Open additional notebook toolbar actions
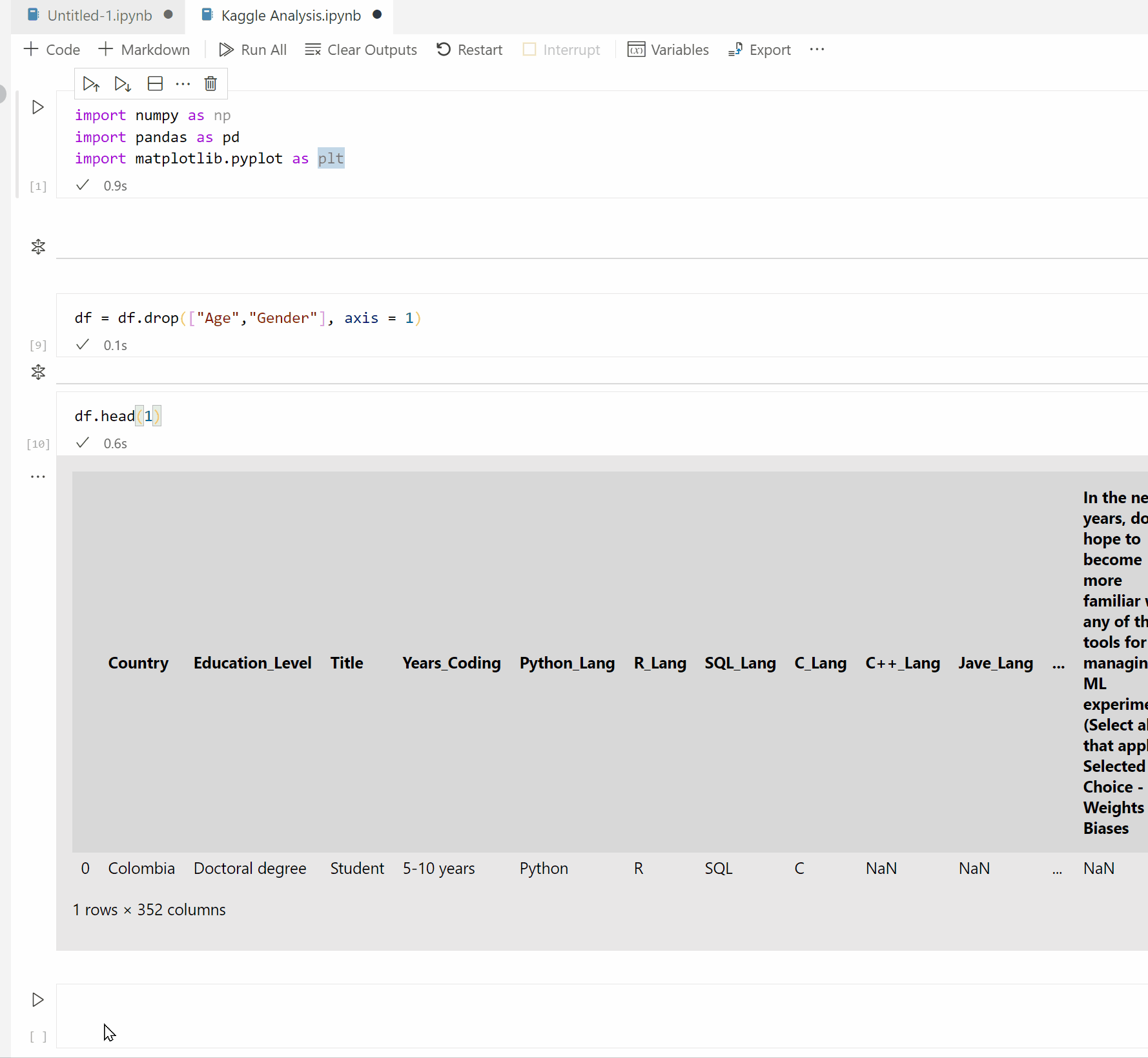1148x1058 pixels. point(817,49)
